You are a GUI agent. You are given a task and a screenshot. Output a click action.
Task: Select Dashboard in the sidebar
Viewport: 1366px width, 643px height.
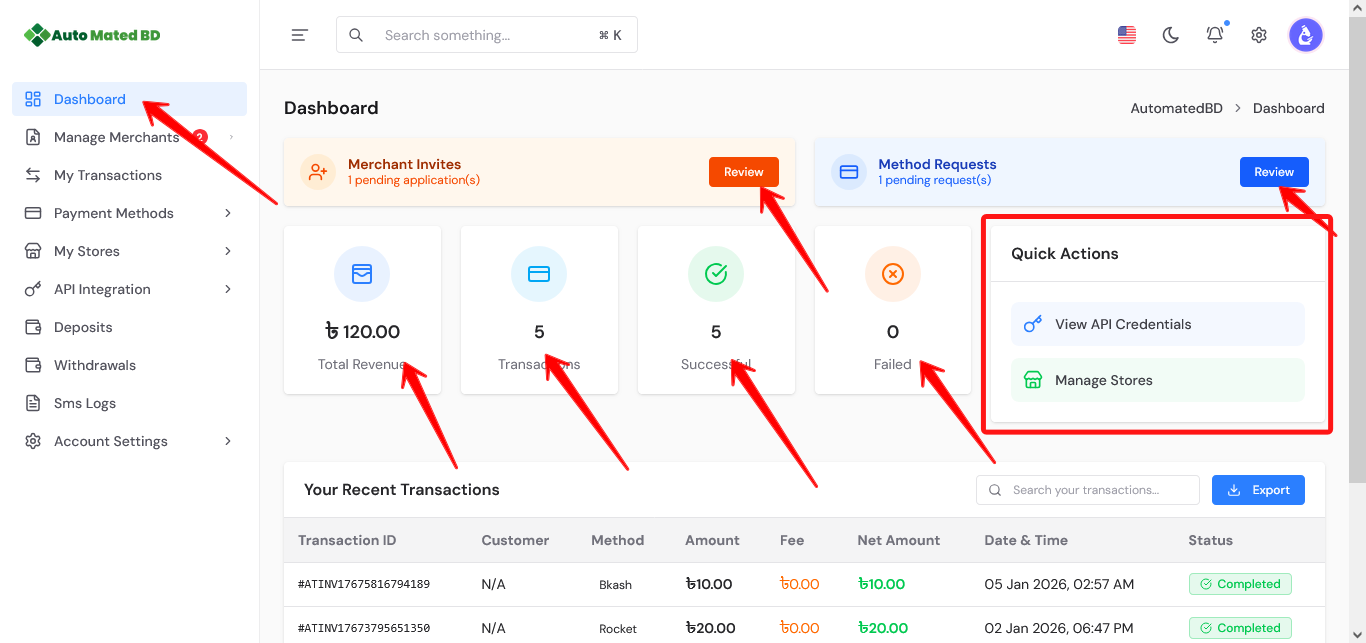87,99
